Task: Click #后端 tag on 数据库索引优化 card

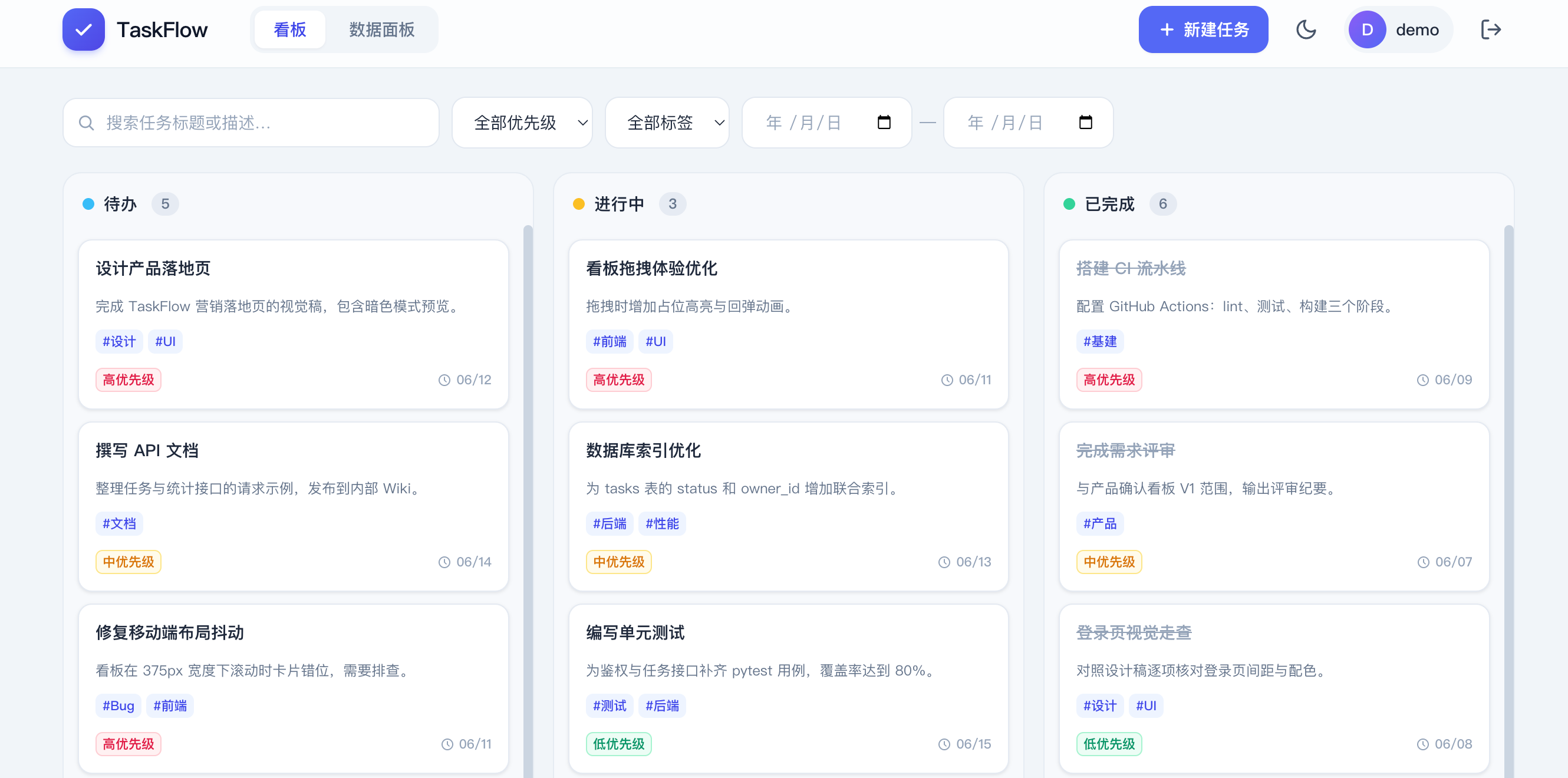Action: click(x=610, y=523)
